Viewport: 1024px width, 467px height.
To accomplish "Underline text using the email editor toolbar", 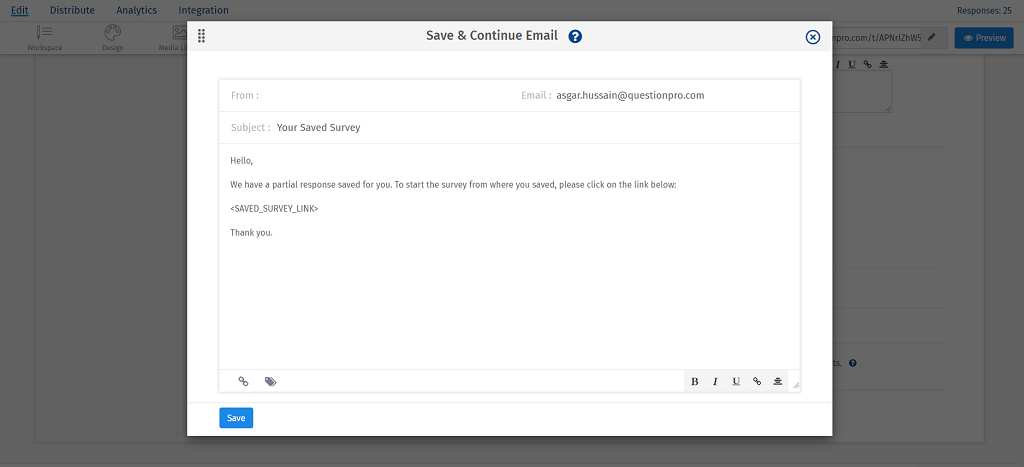I will click(736, 381).
